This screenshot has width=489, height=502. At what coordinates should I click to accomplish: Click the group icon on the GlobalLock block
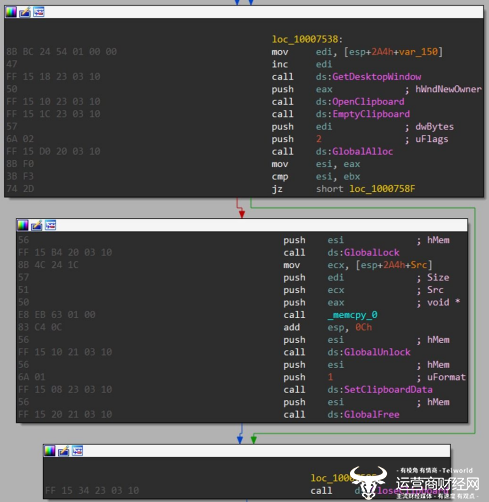(x=50, y=225)
